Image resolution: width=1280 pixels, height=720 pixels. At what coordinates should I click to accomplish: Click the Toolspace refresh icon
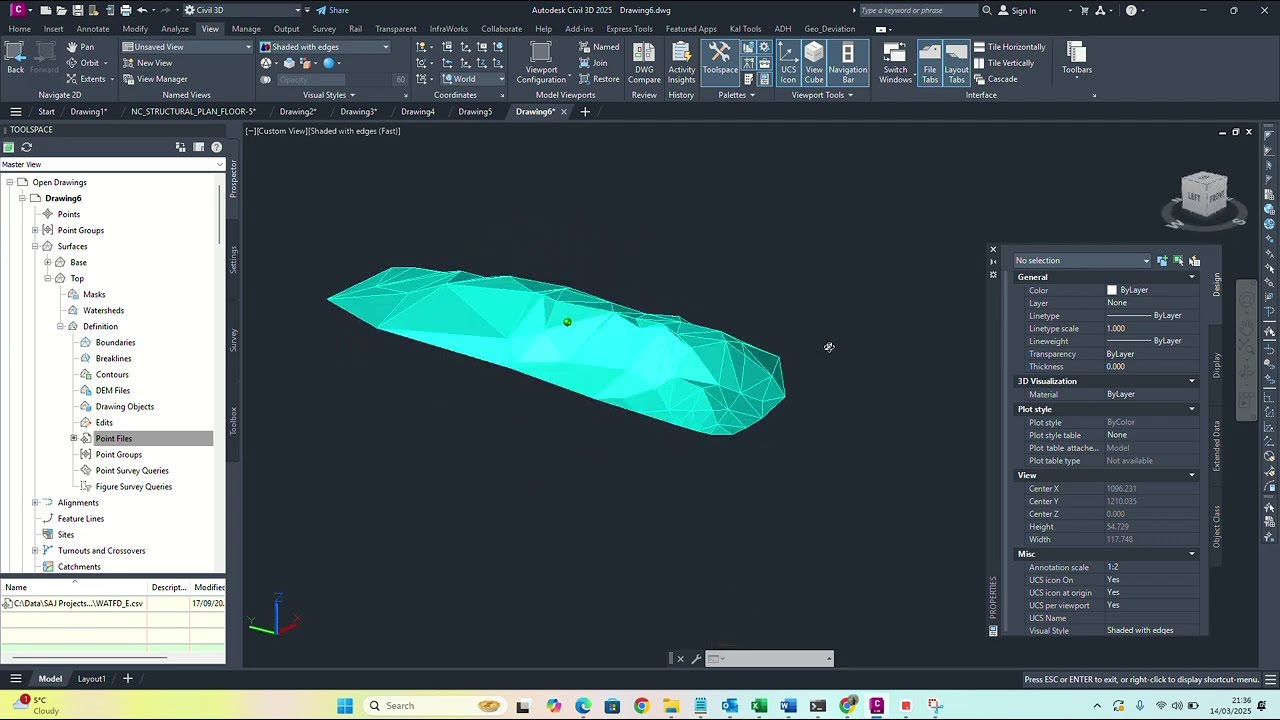[x=27, y=147]
